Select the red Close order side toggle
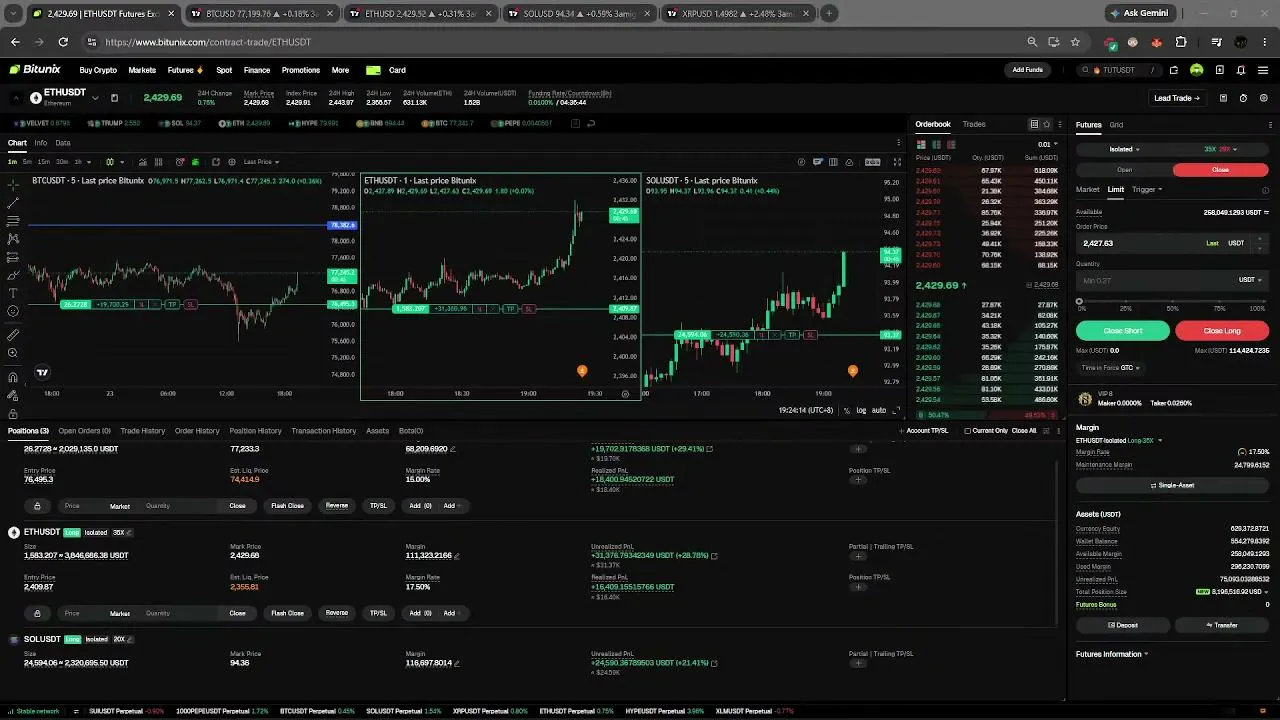This screenshot has height=720, width=1280. [1220, 170]
